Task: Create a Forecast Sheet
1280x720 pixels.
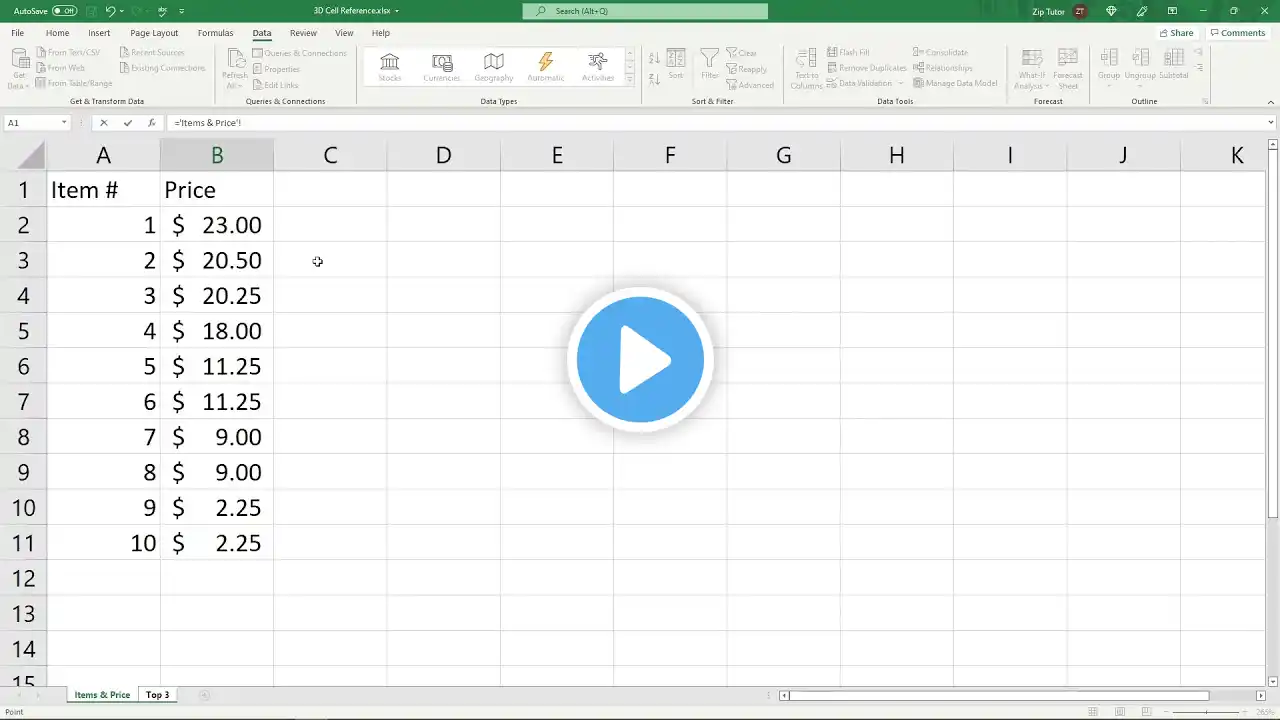Action: point(1067,69)
